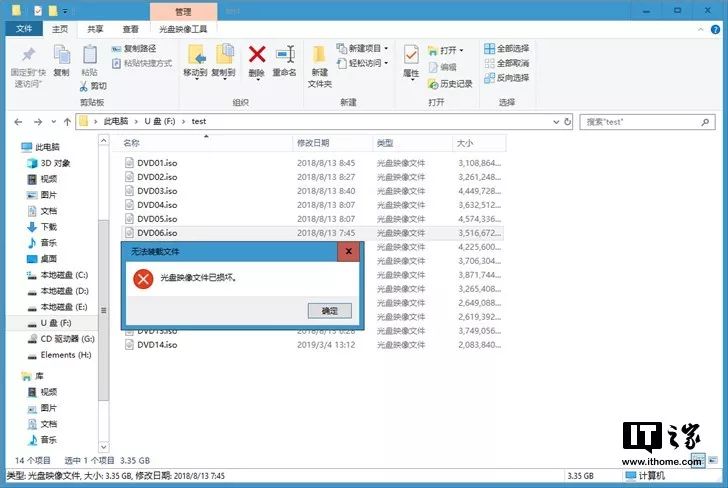Click the Rename (重命名) ribbon icon
Screen dimensions: 728x488
coord(285,58)
